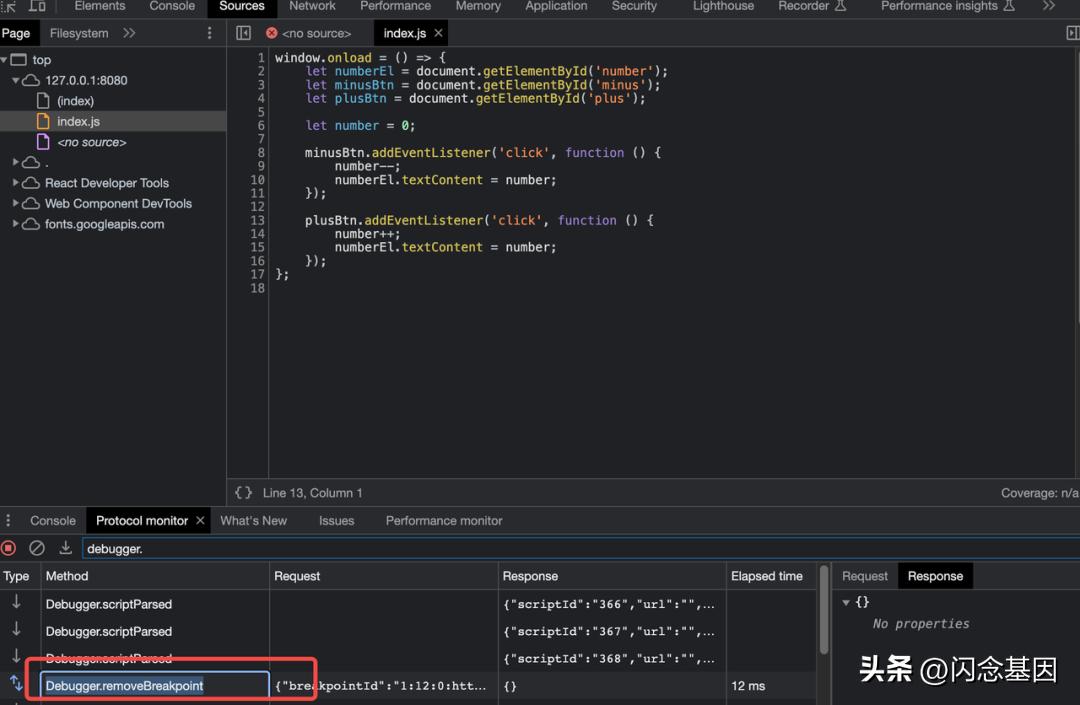
Task: Collapse the 127.0.0.1:8080 tree node
Action: pos(16,80)
